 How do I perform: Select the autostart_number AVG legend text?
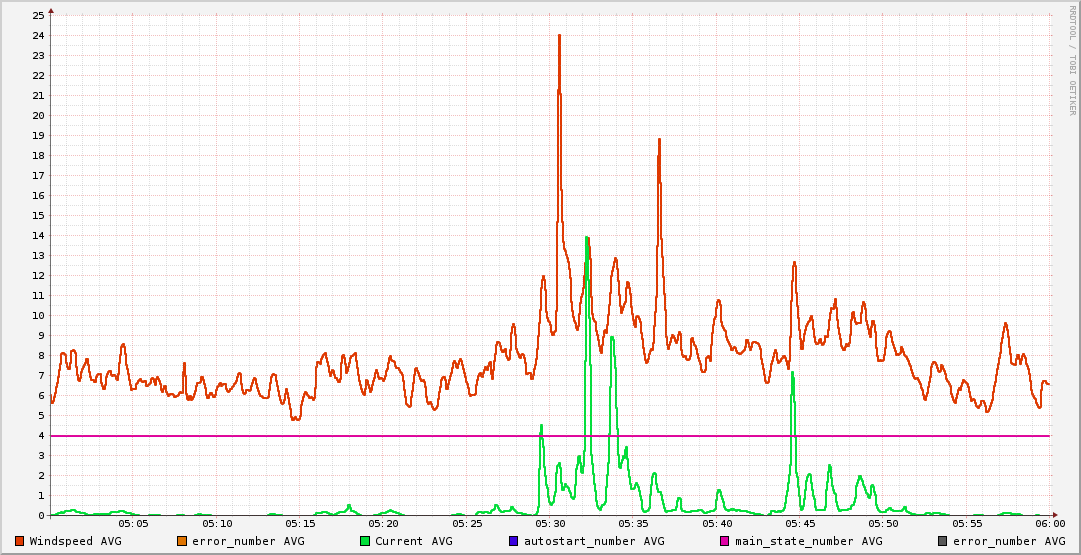tap(594, 541)
